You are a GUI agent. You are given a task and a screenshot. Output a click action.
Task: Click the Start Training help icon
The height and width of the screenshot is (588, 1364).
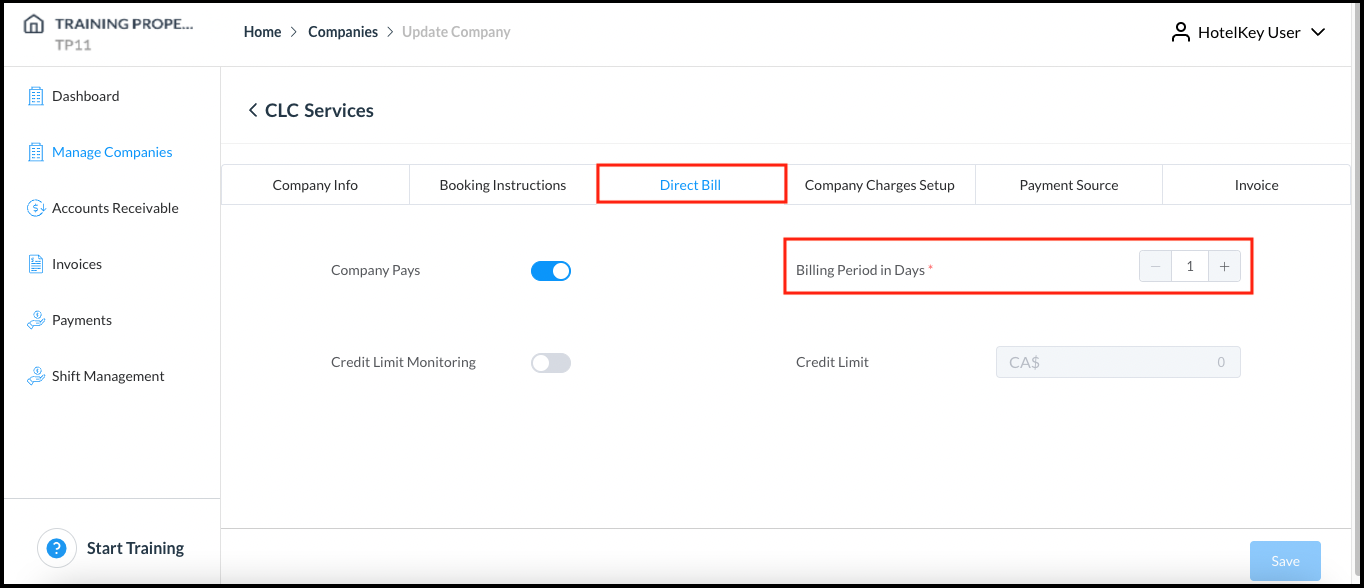pos(56,548)
